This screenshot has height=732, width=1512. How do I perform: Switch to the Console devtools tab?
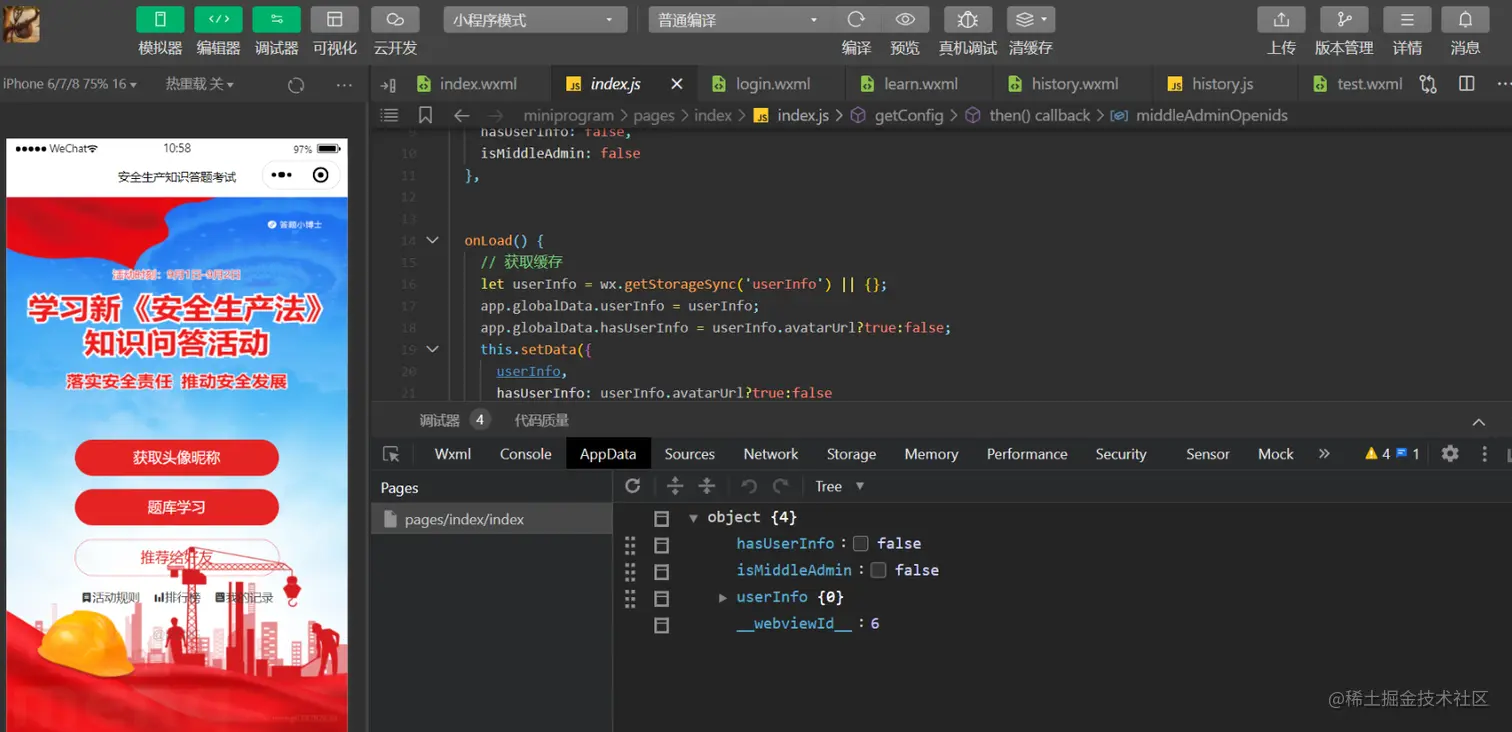(525, 454)
